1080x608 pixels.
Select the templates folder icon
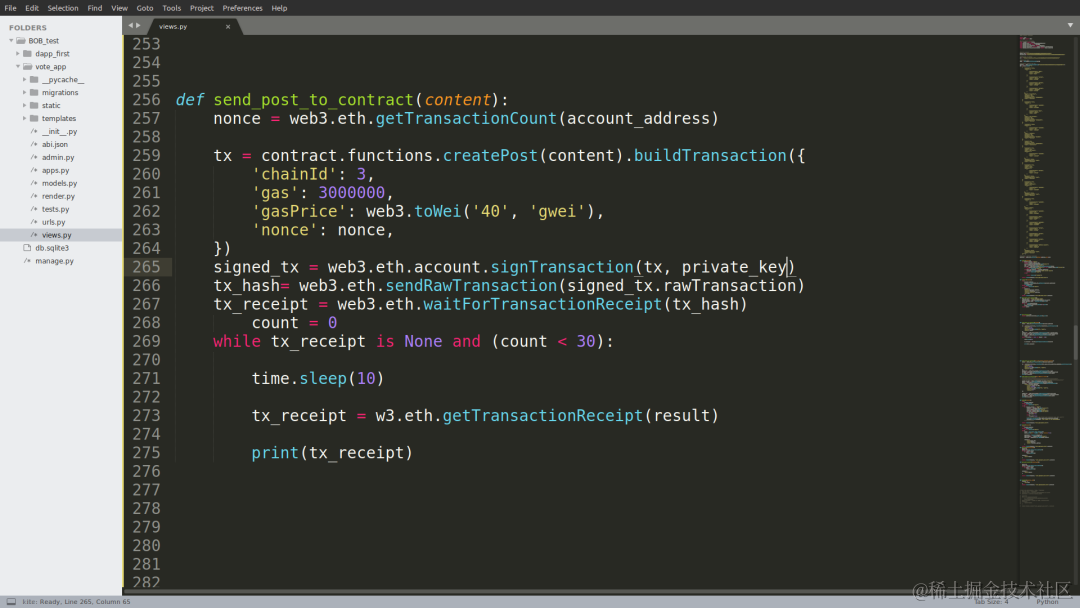click(34, 118)
